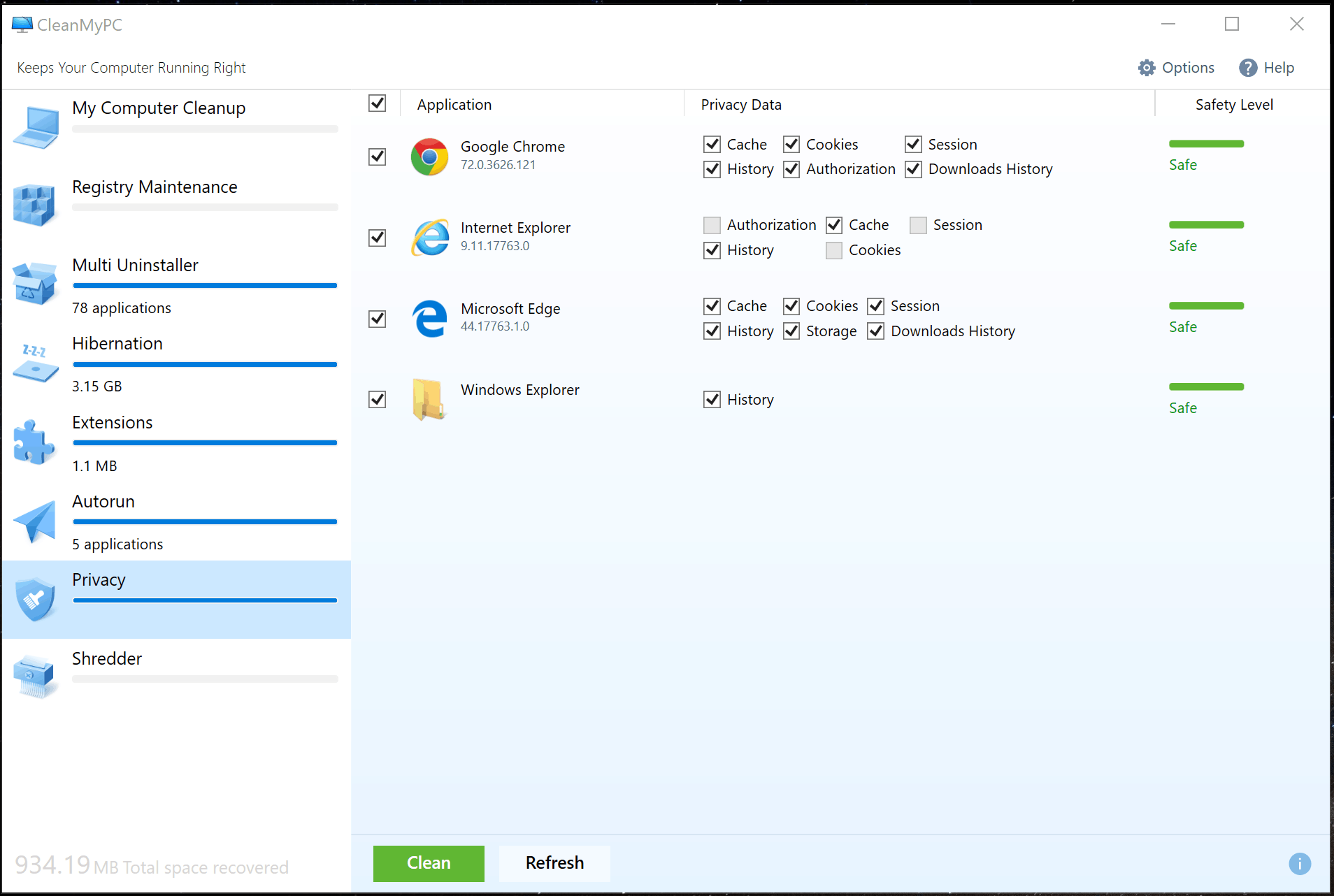Click the Help question mark icon
The height and width of the screenshot is (896, 1334).
[x=1248, y=68]
